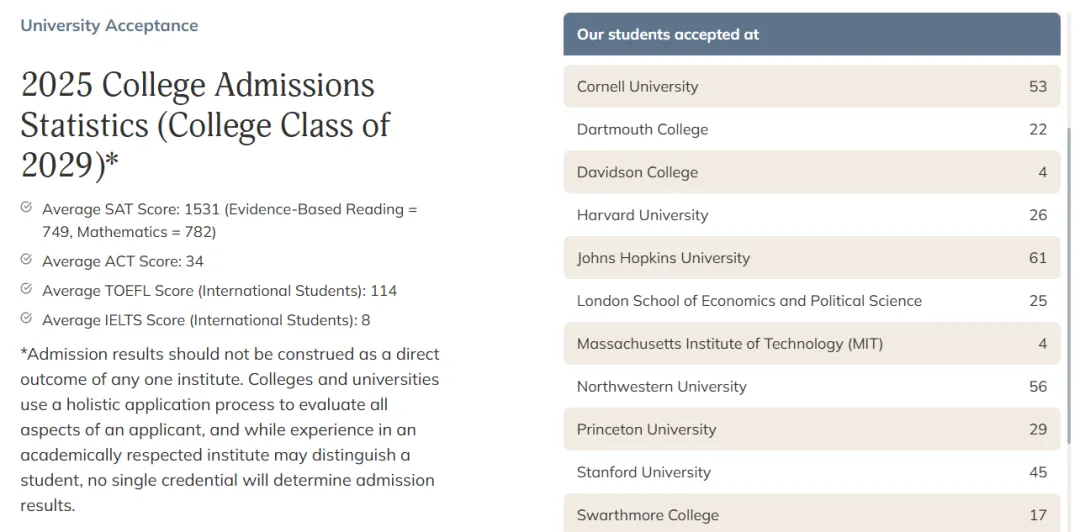
Task: Click the check icon beside Average TOEFL Score
Action: [26, 289]
